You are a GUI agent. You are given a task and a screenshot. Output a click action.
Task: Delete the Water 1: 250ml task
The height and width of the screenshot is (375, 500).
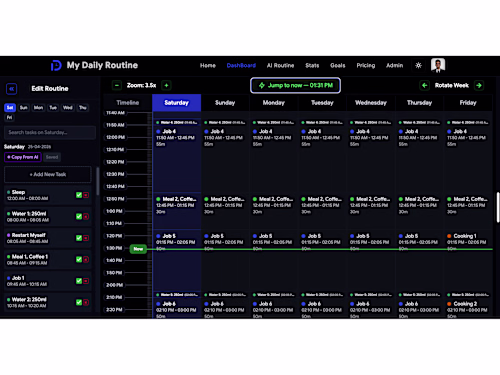(x=86, y=217)
